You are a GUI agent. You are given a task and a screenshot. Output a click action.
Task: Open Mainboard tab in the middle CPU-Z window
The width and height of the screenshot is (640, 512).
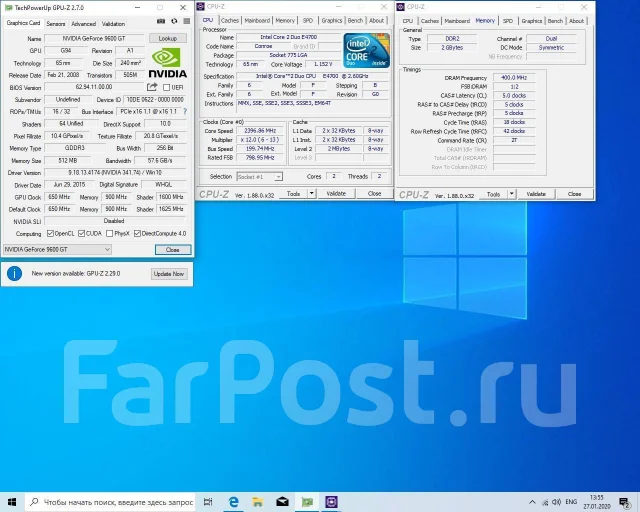pos(257,20)
